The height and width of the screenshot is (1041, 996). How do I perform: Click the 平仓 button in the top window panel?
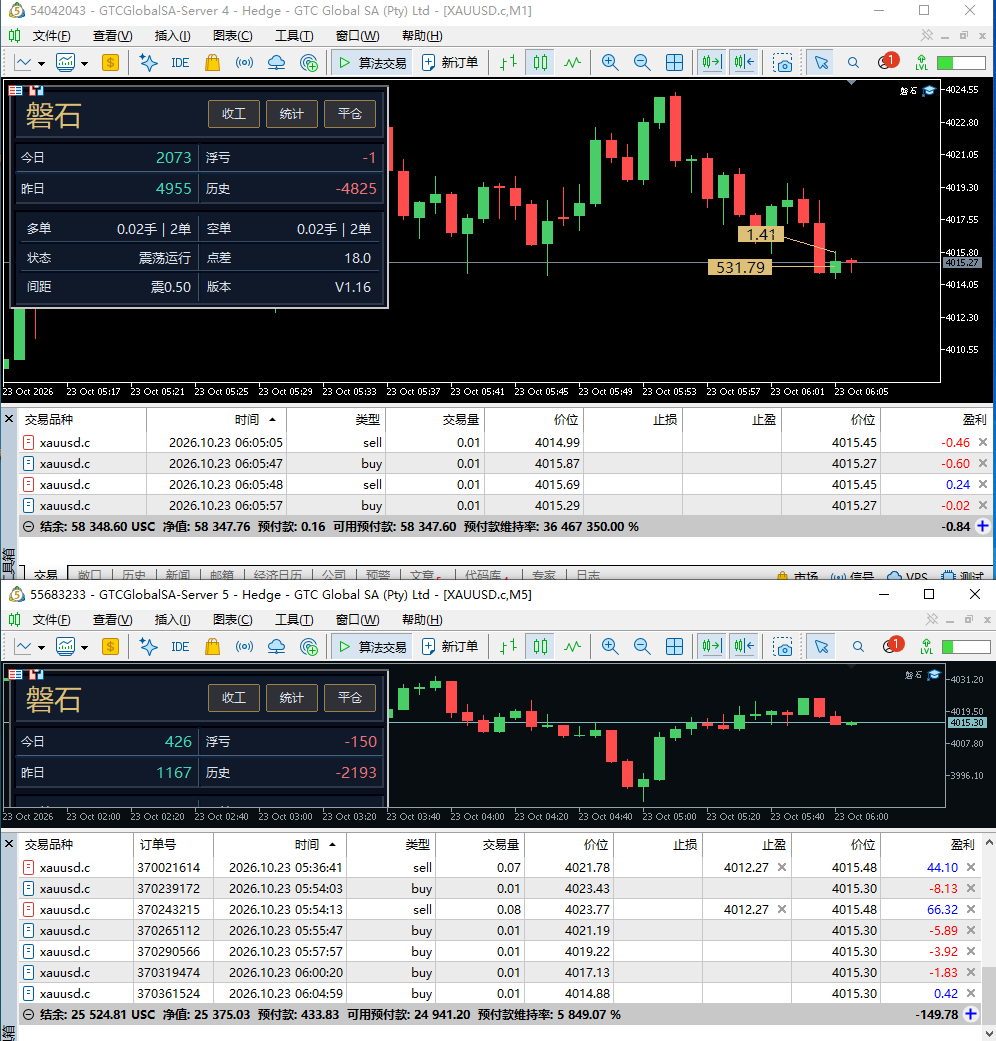click(349, 114)
